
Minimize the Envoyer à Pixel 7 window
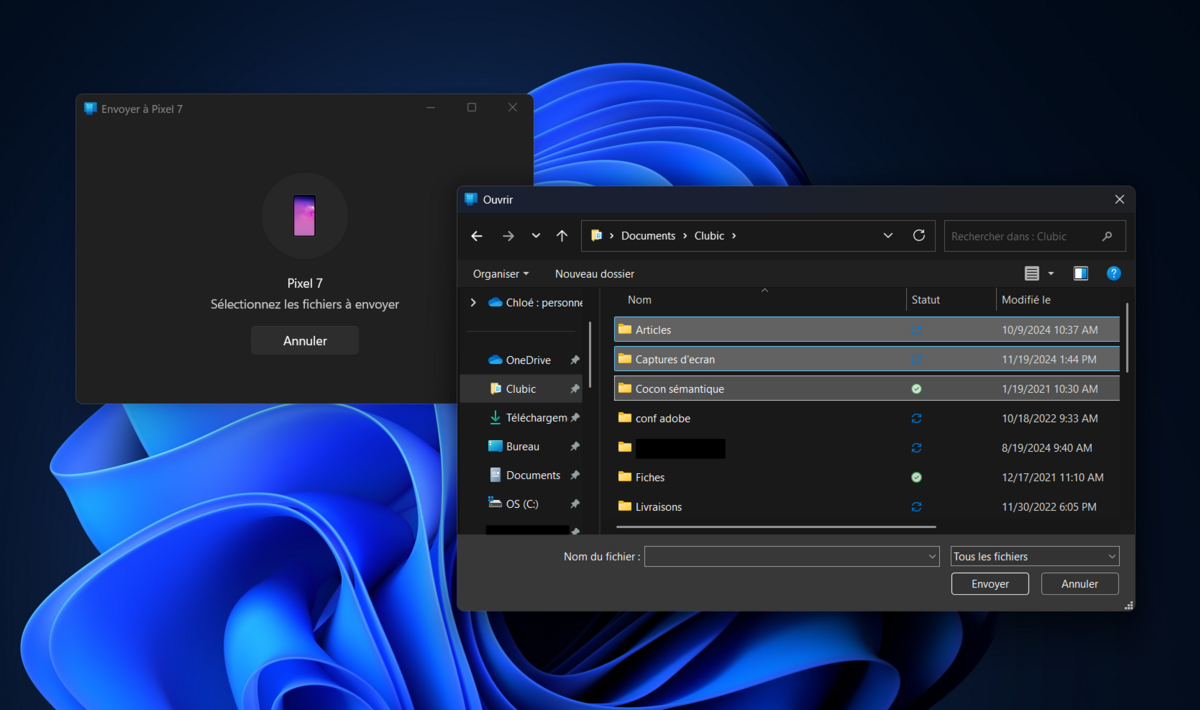[431, 108]
